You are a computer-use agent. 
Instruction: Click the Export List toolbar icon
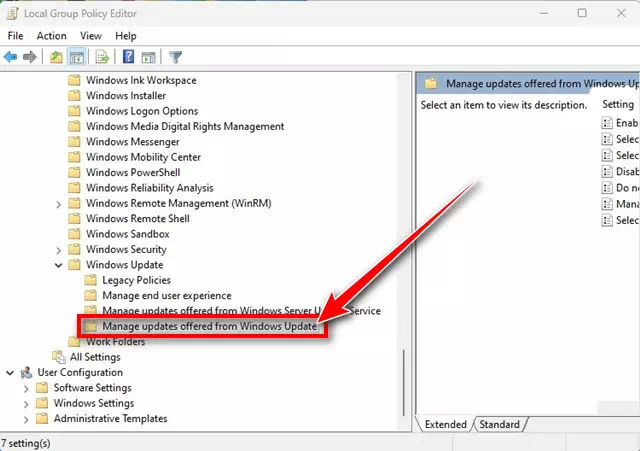tap(102, 57)
